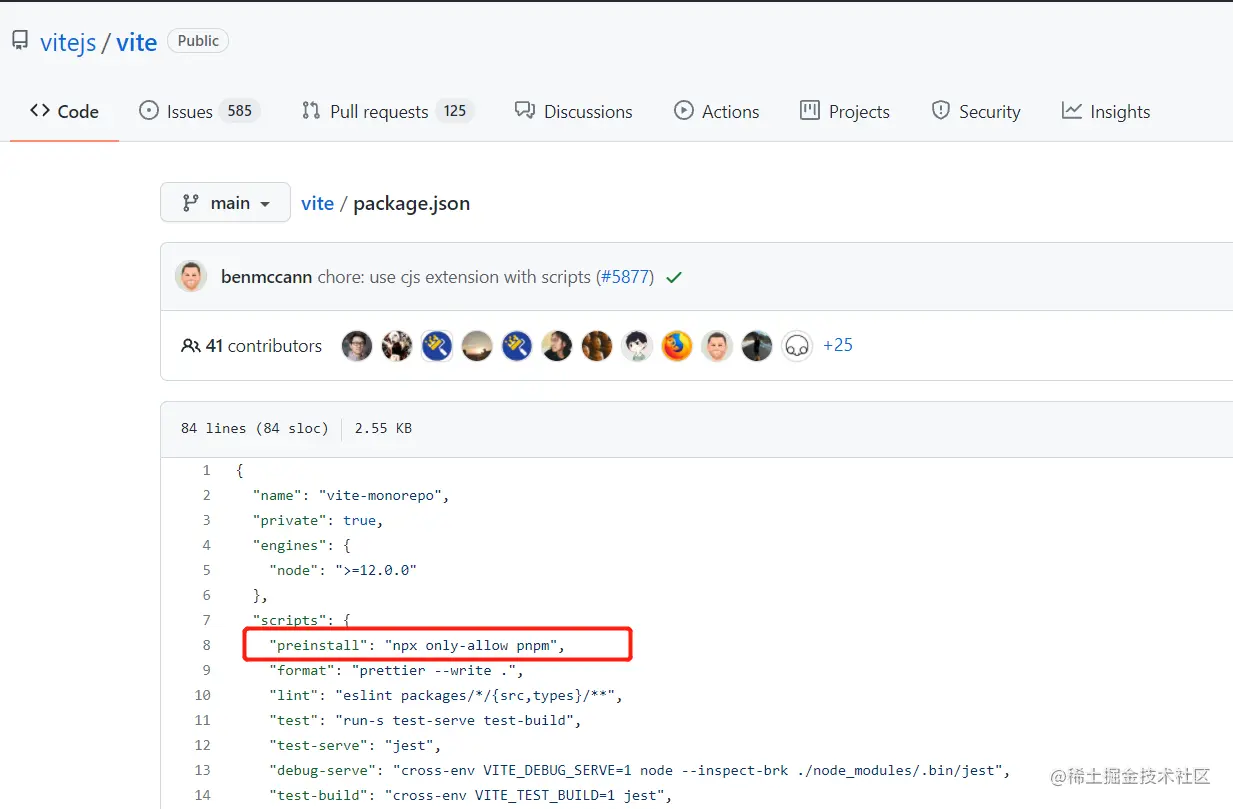Click the Pull requests count badge 125

coord(455,111)
